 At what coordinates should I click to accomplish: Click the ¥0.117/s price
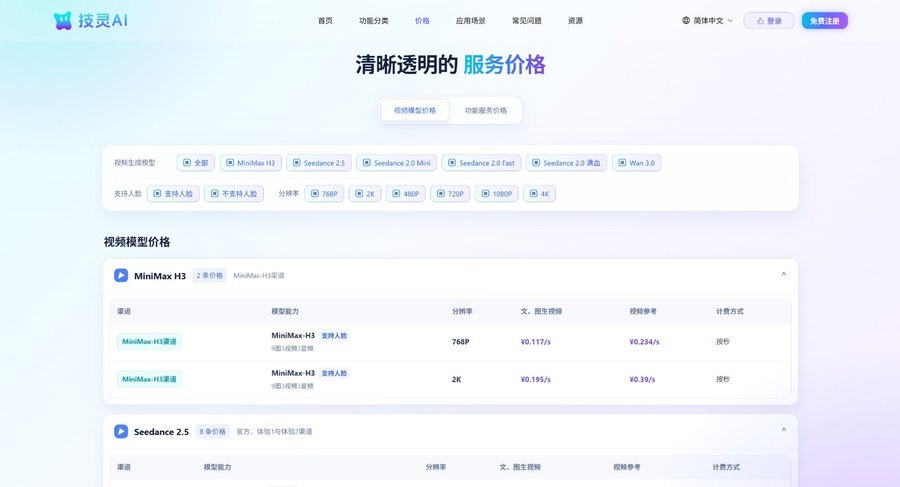536,342
